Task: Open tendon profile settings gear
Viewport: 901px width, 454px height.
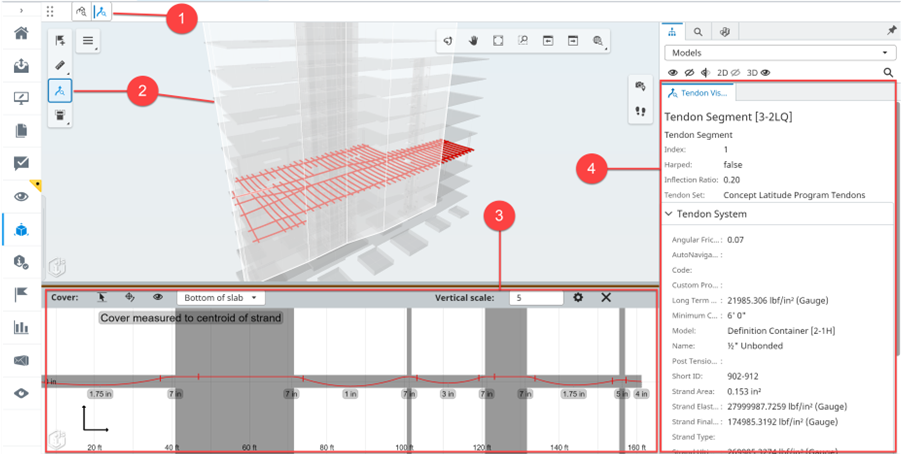Action: coord(578,298)
